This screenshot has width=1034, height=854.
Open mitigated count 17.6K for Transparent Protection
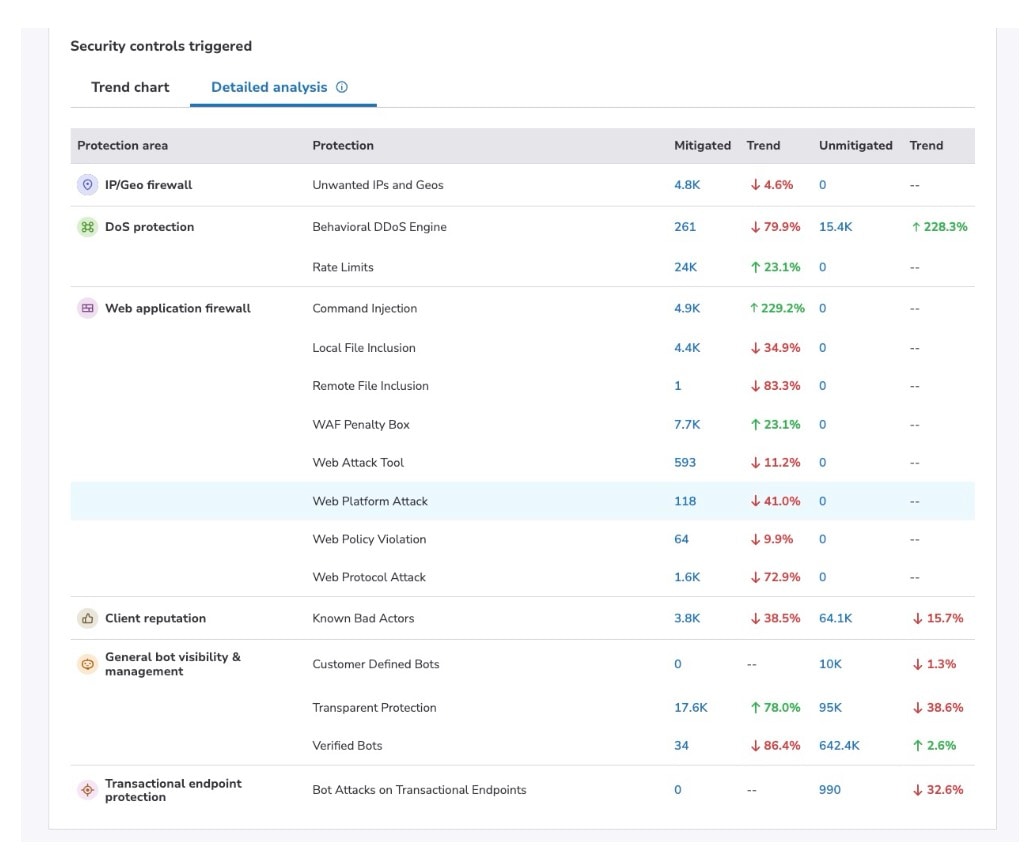690,708
